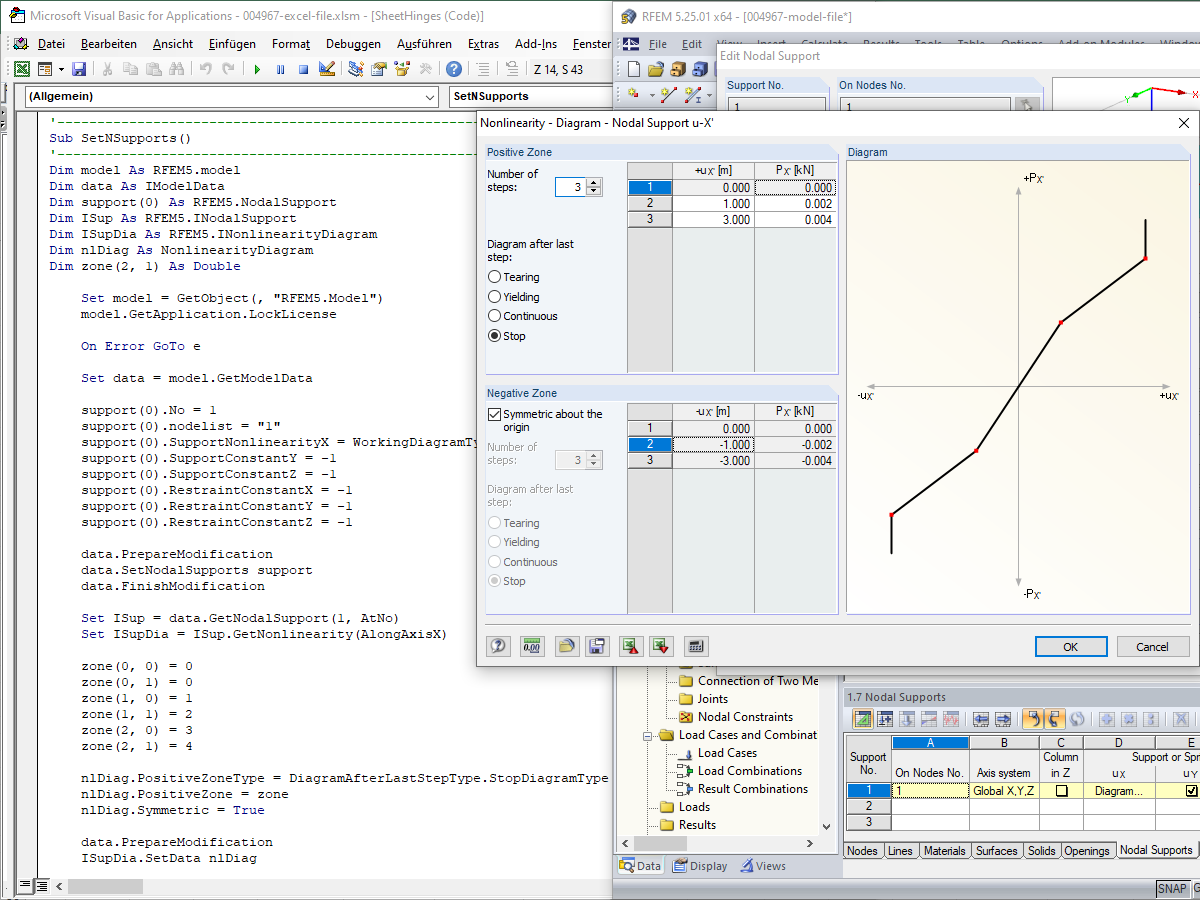Confirm the dialog with OK

tap(1071, 647)
